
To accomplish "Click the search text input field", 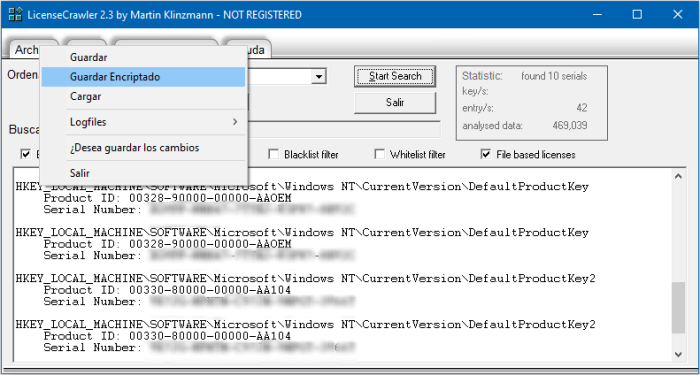I will 344,129.
